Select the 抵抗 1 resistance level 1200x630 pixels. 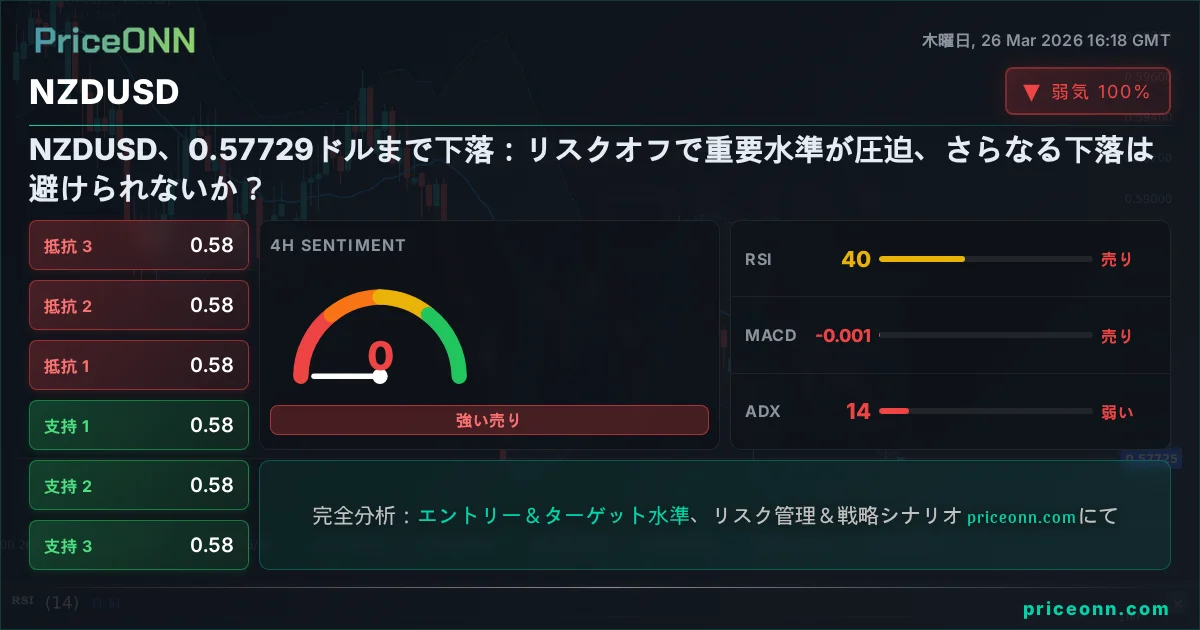pyautogui.click(x=139, y=365)
